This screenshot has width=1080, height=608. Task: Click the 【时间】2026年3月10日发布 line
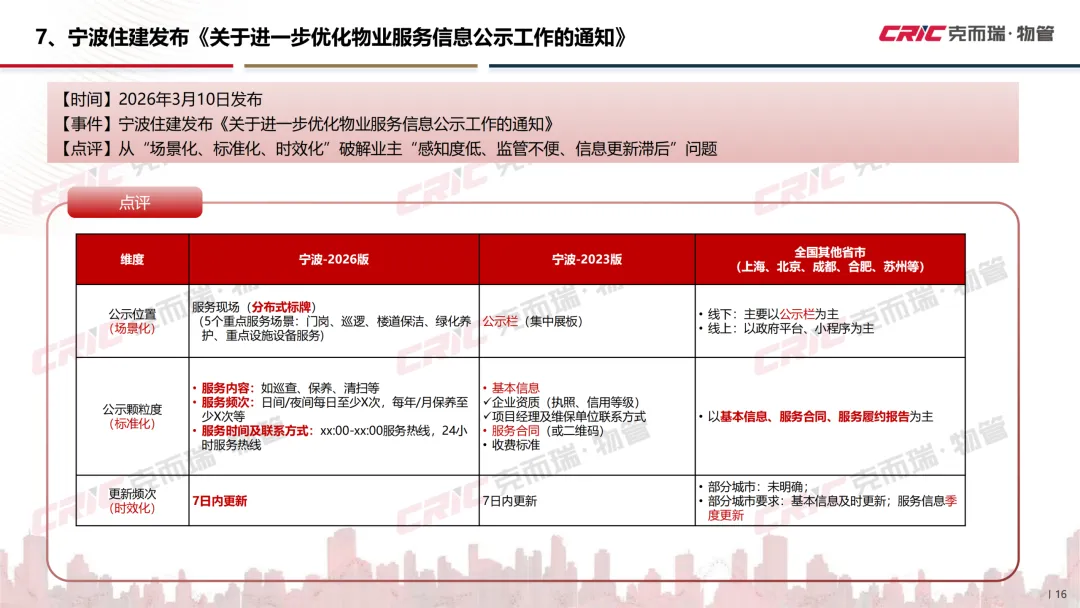162,99
